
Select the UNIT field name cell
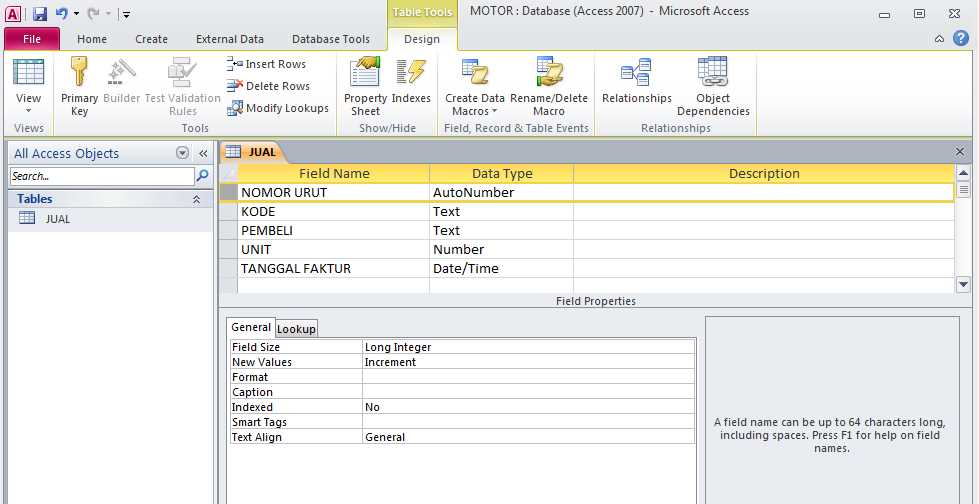333,249
